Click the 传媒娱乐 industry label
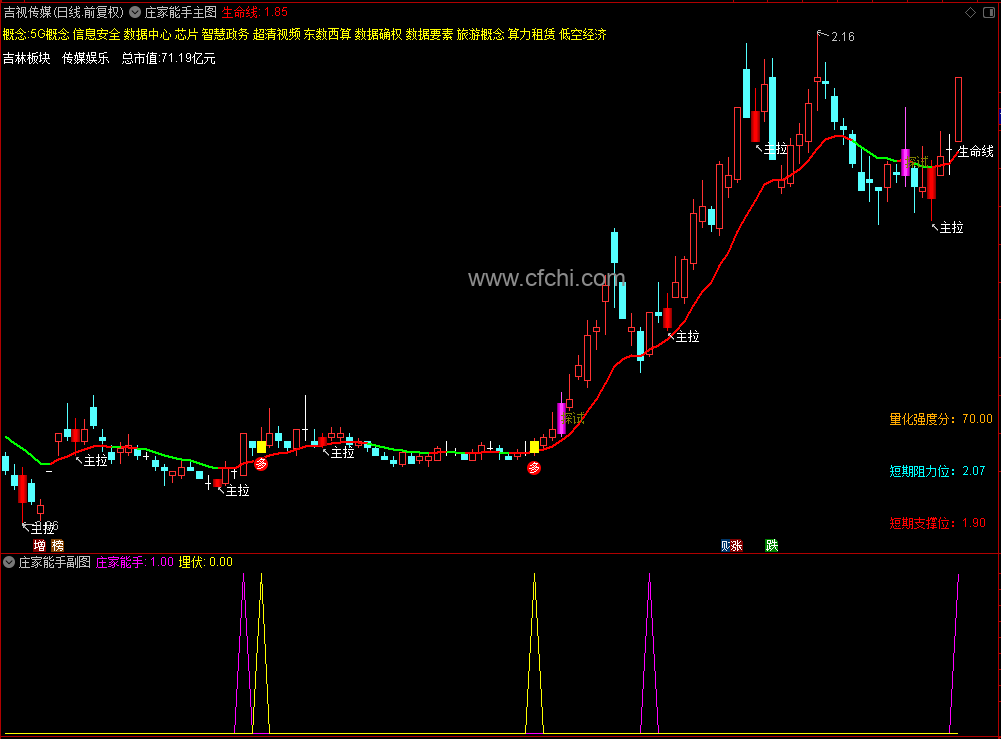Screen dimensions: 1001x739 (86, 59)
